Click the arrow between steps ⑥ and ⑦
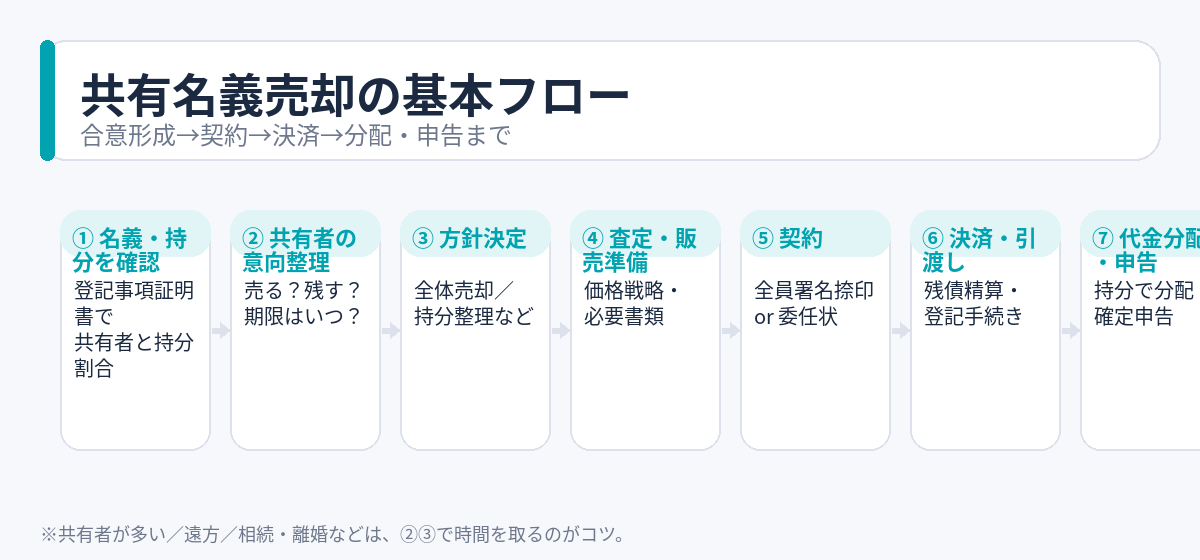 tap(1071, 331)
